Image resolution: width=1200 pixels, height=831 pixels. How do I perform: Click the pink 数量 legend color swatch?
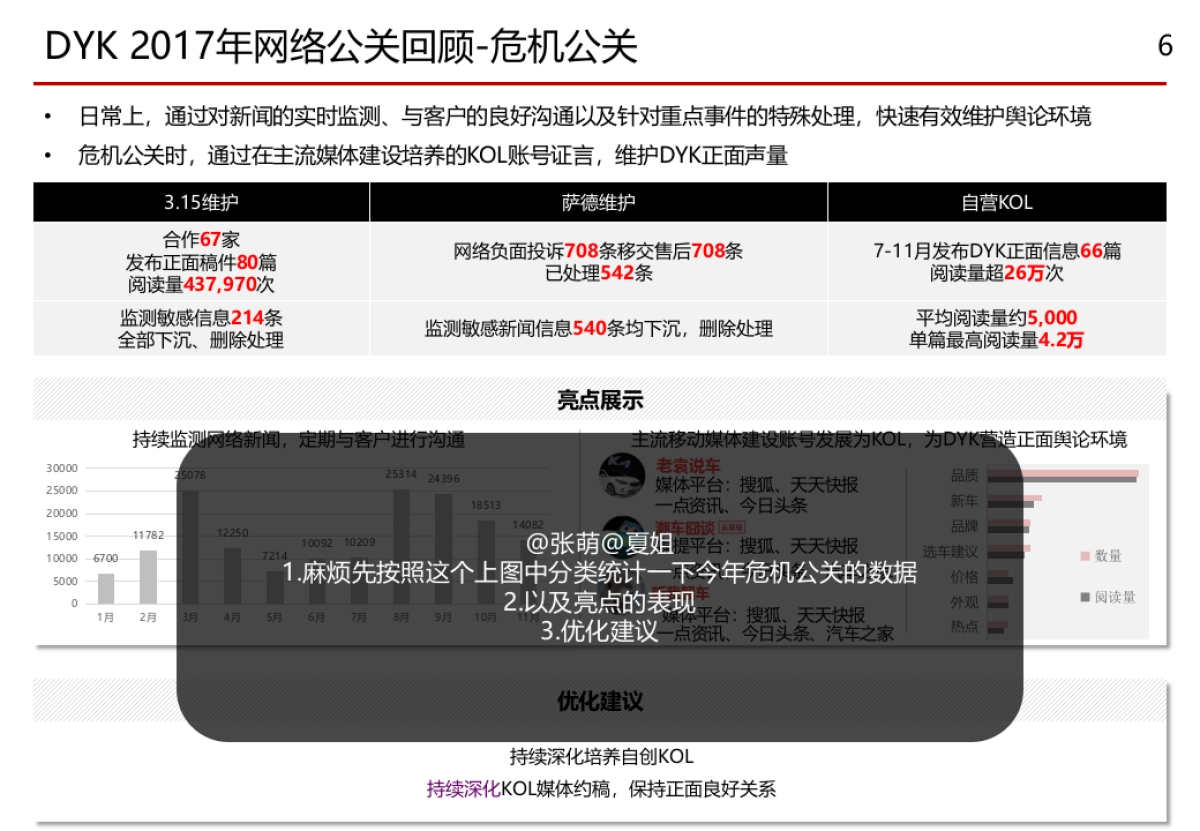[x=1085, y=555]
